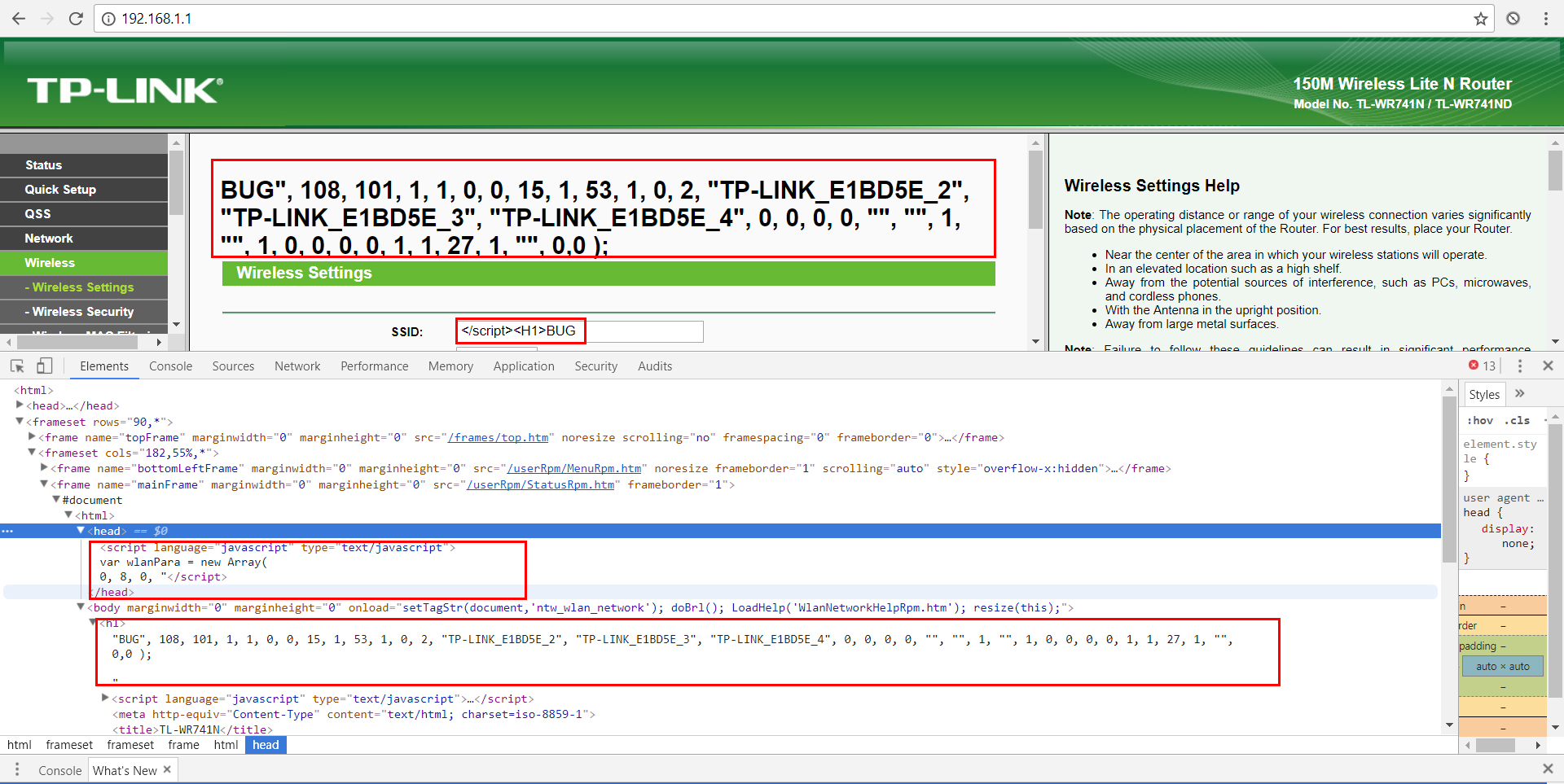Activate the DevTools inspect element tool
Image resolution: width=1564 pixels, height=784 pixels.
point(17,366)
